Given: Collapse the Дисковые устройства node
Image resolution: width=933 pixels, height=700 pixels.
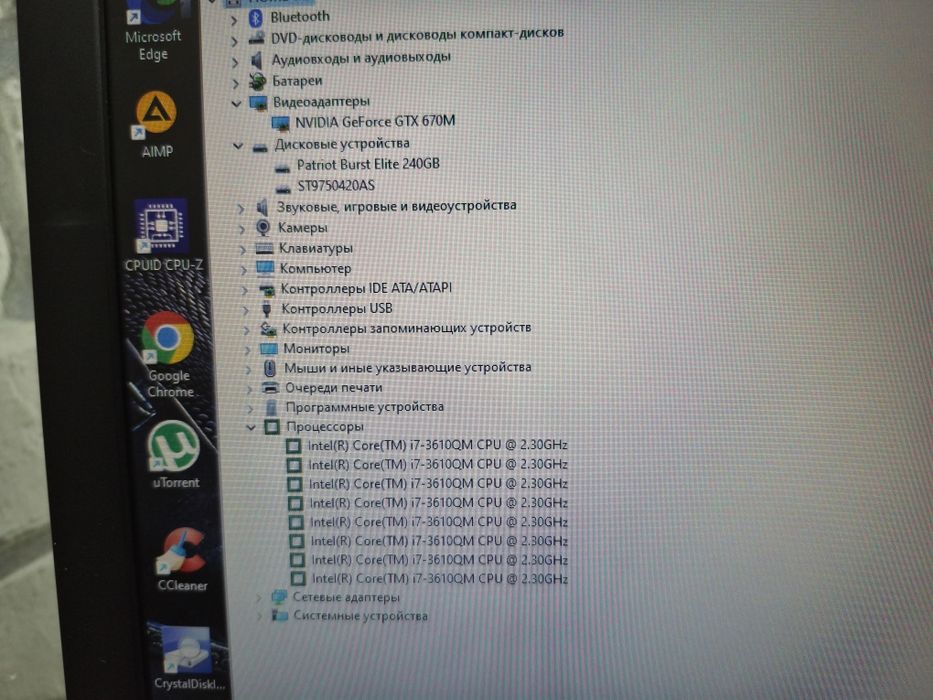Looking at the screenshot, I should tap(238, 145).
